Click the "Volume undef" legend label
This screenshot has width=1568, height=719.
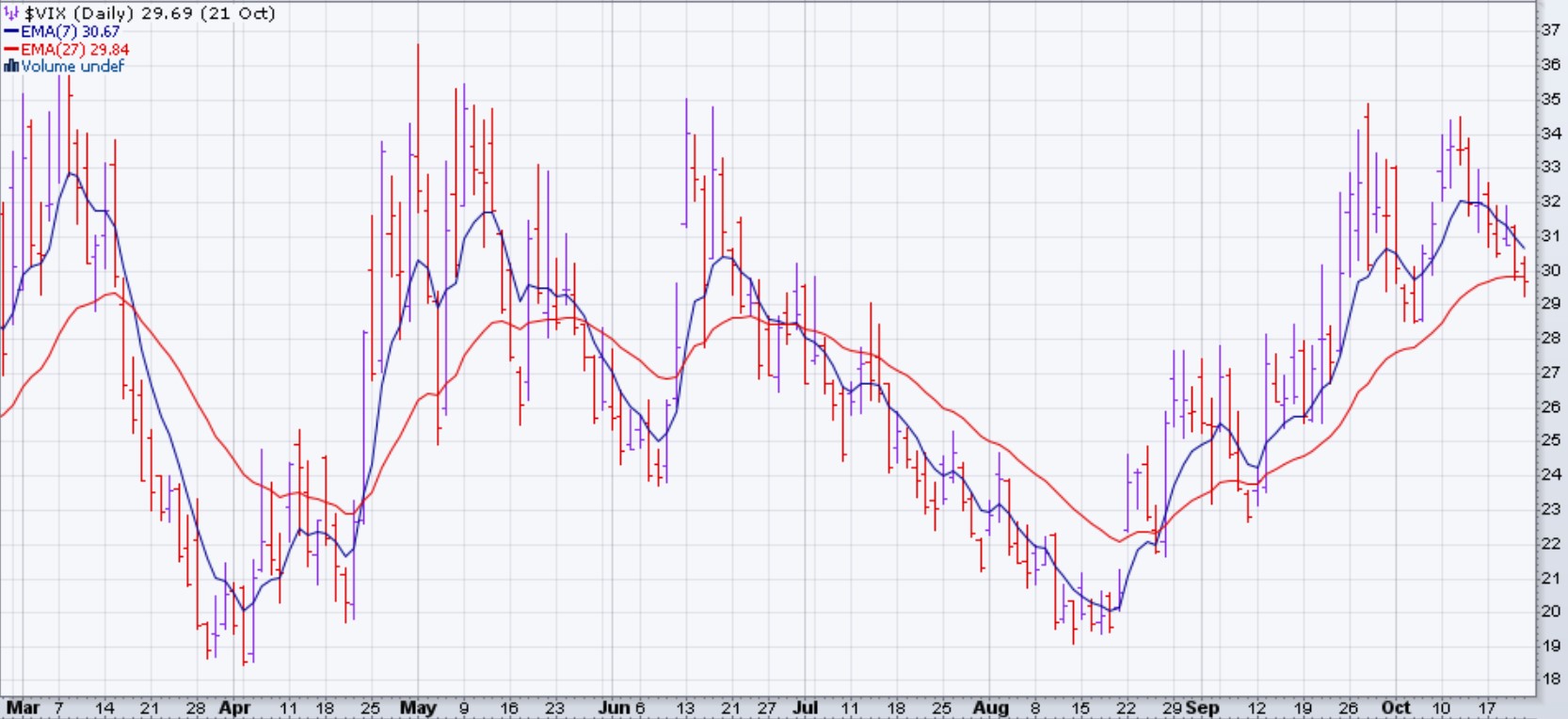pos(72,66)
